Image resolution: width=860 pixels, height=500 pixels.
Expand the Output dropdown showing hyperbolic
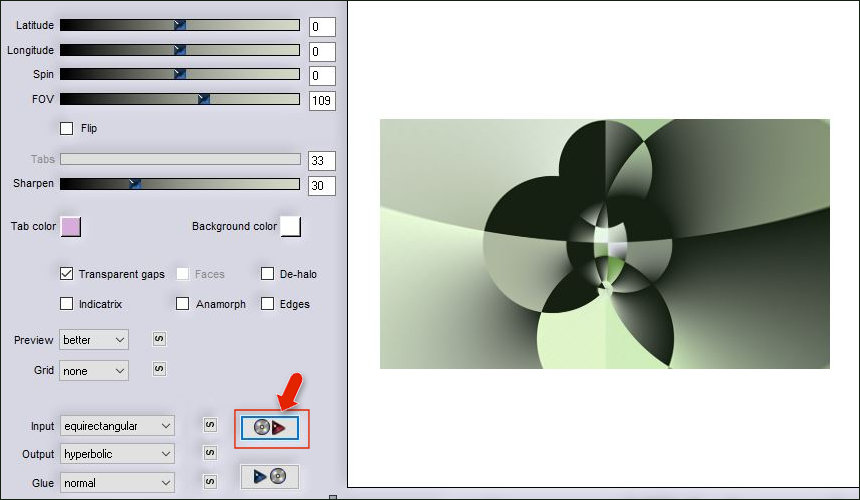tap(117, 454)
